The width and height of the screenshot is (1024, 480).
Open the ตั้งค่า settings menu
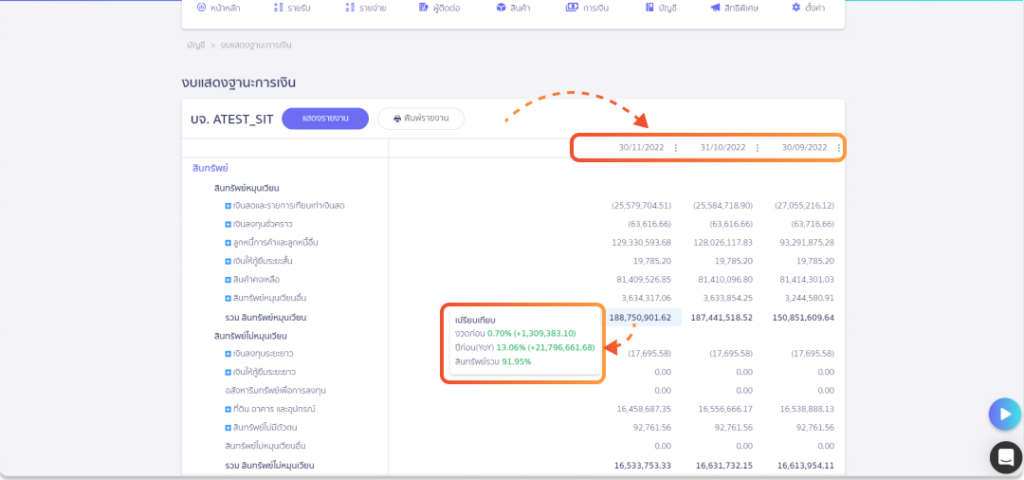[808, 8]
